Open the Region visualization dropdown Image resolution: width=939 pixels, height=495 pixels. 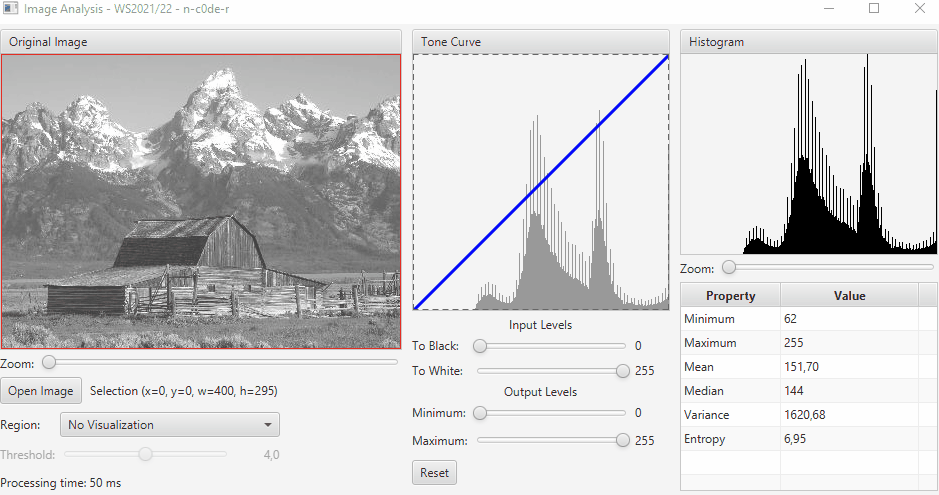[169, 425]
